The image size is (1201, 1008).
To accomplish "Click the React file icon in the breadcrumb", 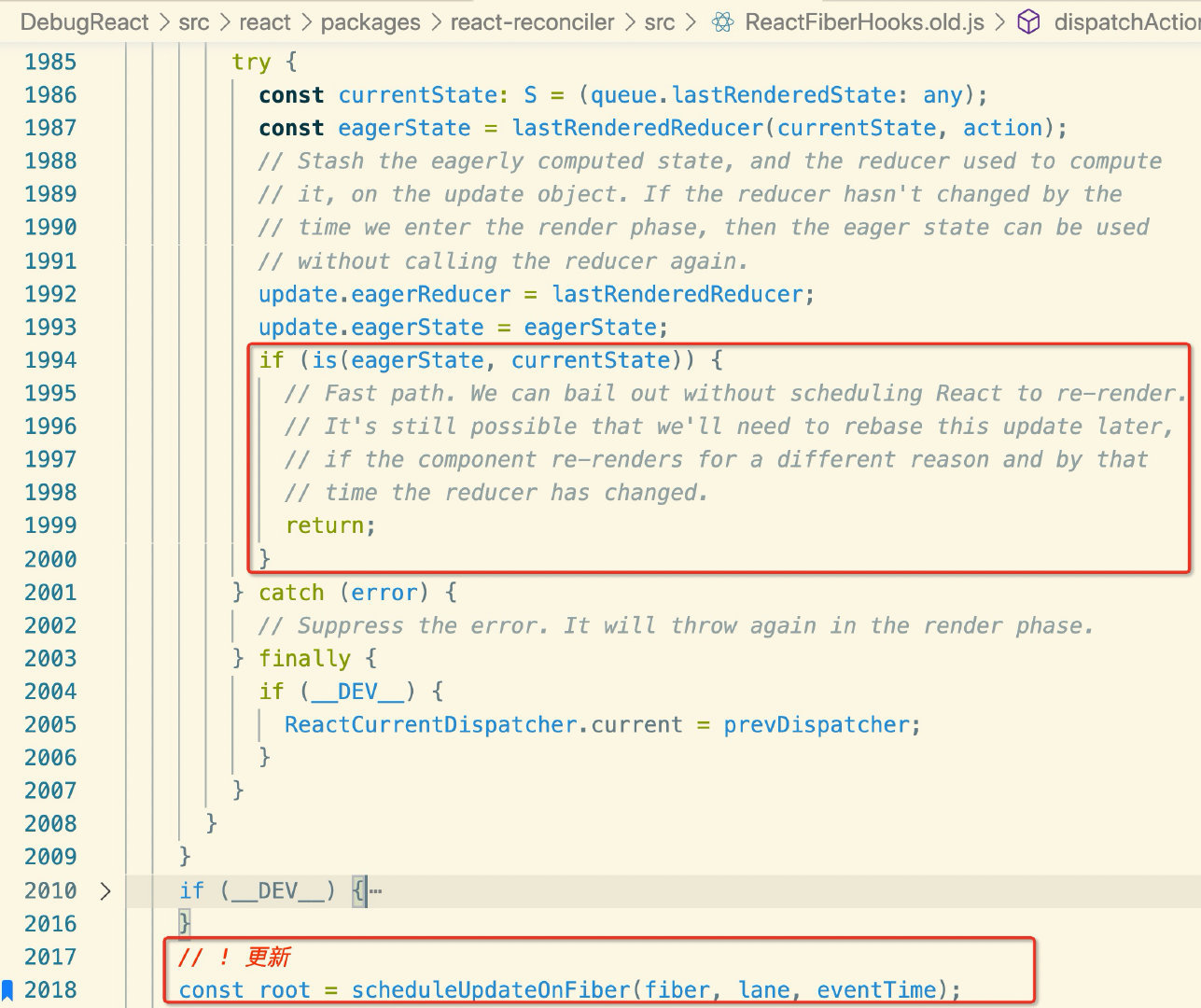I will (723, 21).
